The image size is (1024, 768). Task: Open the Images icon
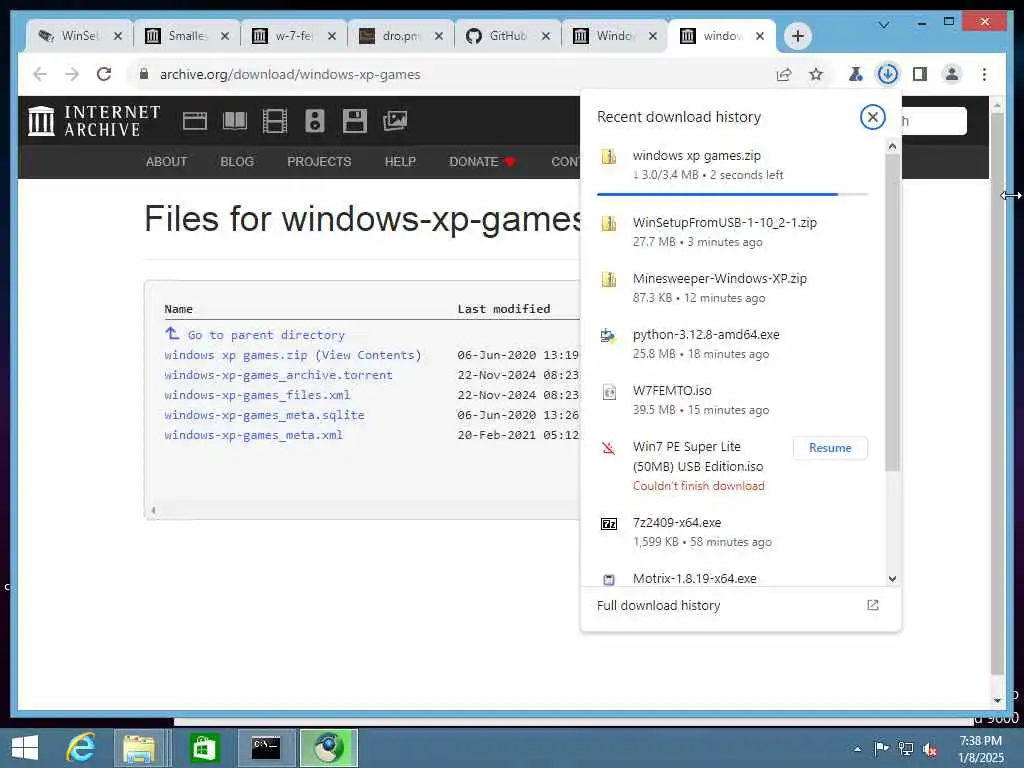[395, 121]
